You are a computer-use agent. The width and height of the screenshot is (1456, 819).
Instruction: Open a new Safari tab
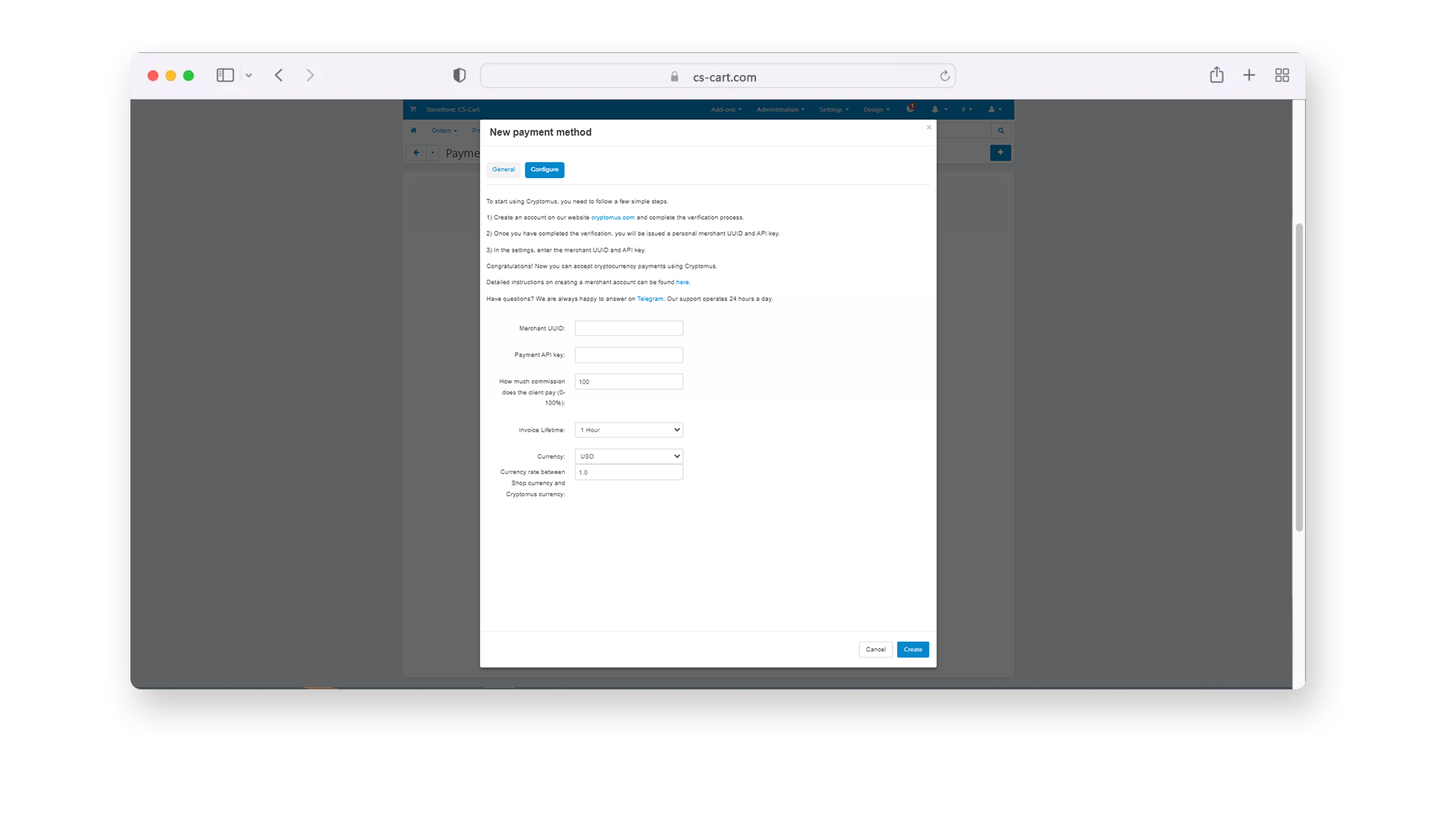point(1249,75)
